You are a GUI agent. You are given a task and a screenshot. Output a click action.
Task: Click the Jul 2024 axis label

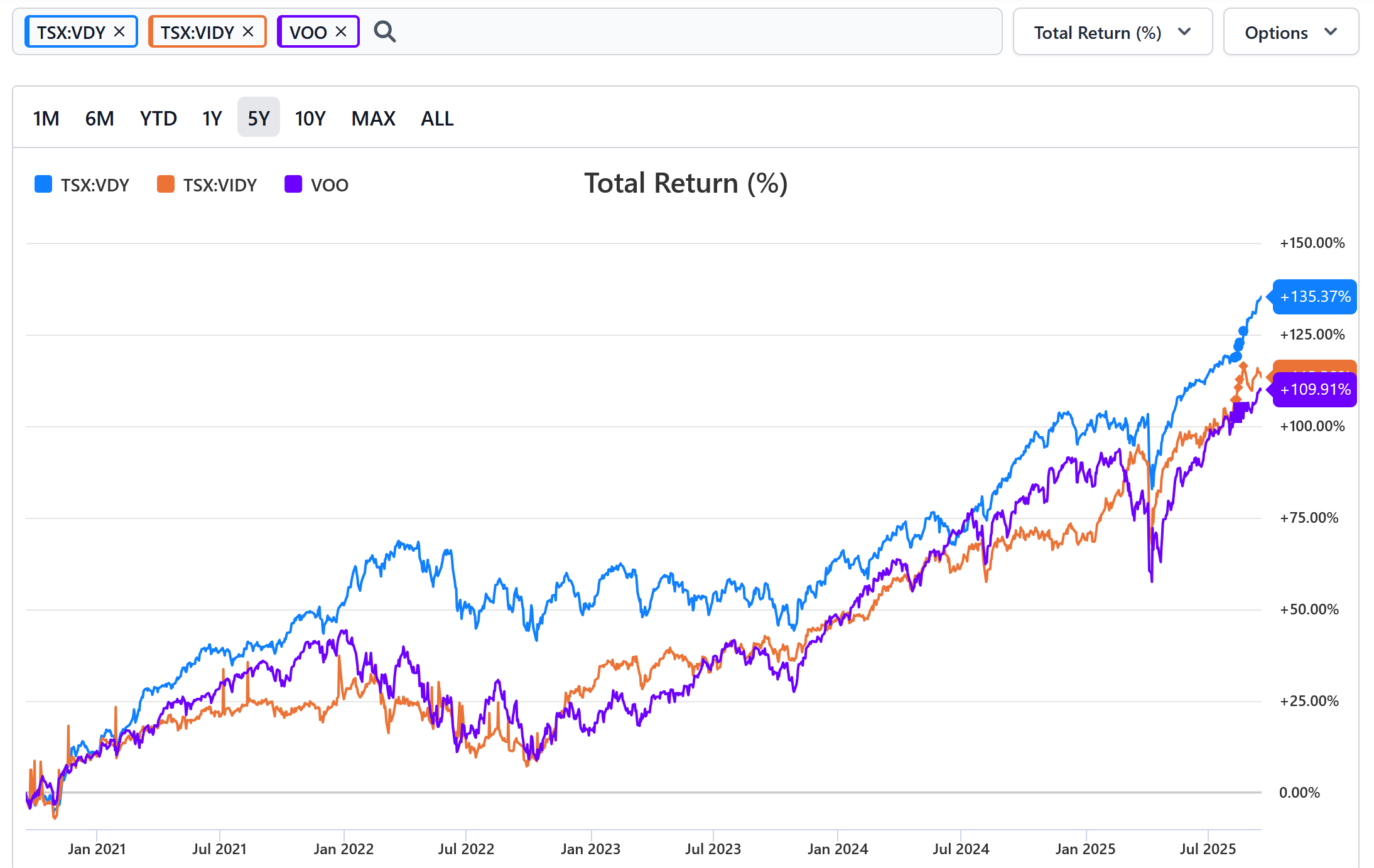961,849
